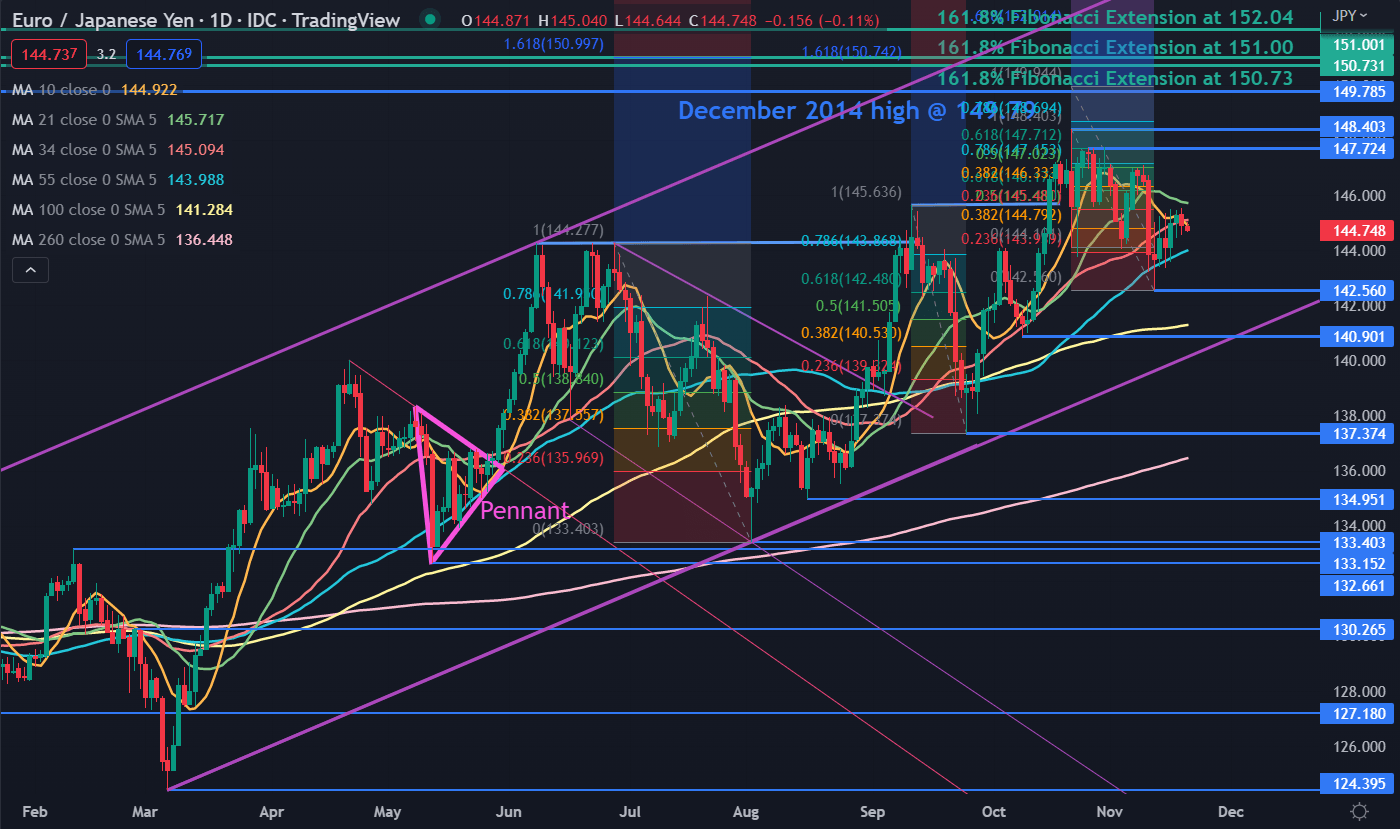Open chart settings gear in bottom corner

[1359, 811]
